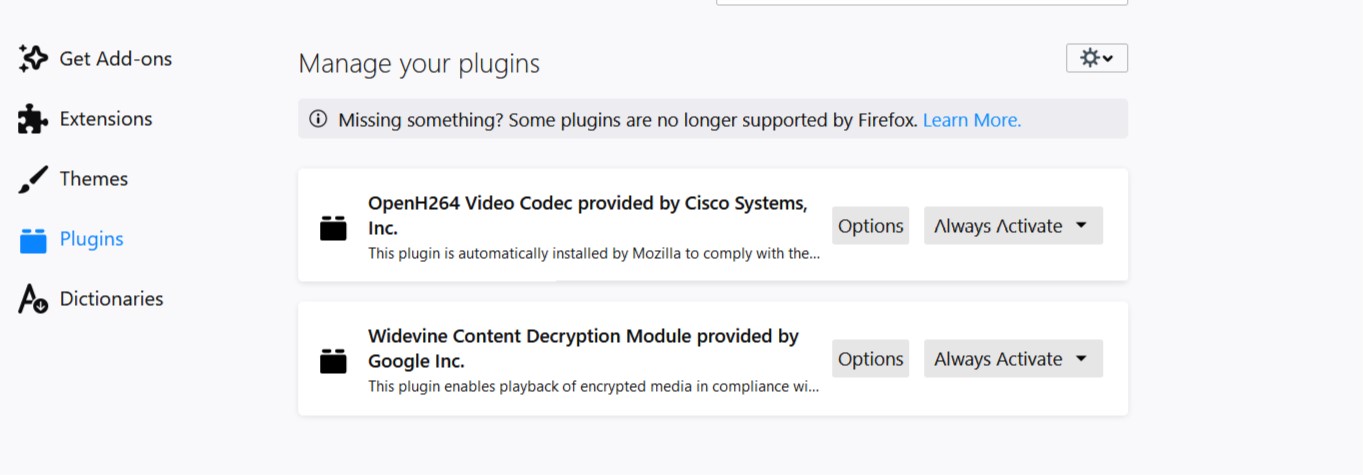Open Options for Widevine Content Decryption
1363x475 pixels.
tap(870, 359)
